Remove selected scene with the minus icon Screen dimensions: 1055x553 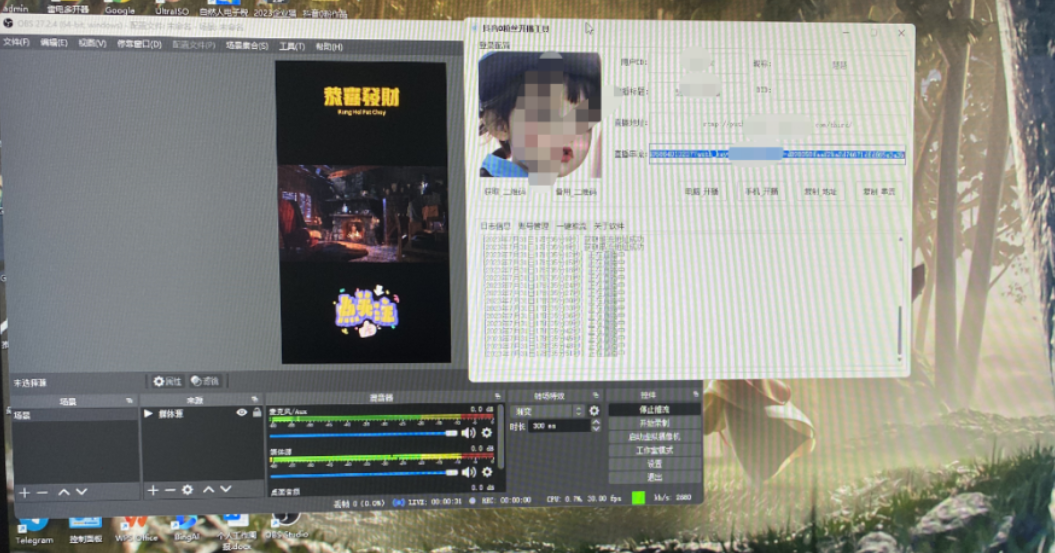pos(42,492)
